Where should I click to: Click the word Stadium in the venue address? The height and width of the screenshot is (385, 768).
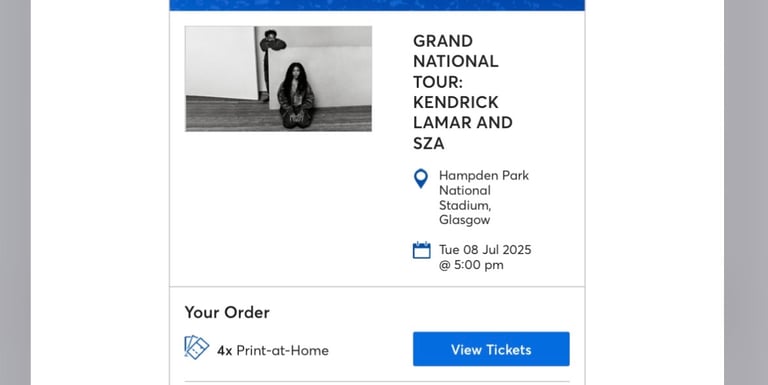coord(465,205)
